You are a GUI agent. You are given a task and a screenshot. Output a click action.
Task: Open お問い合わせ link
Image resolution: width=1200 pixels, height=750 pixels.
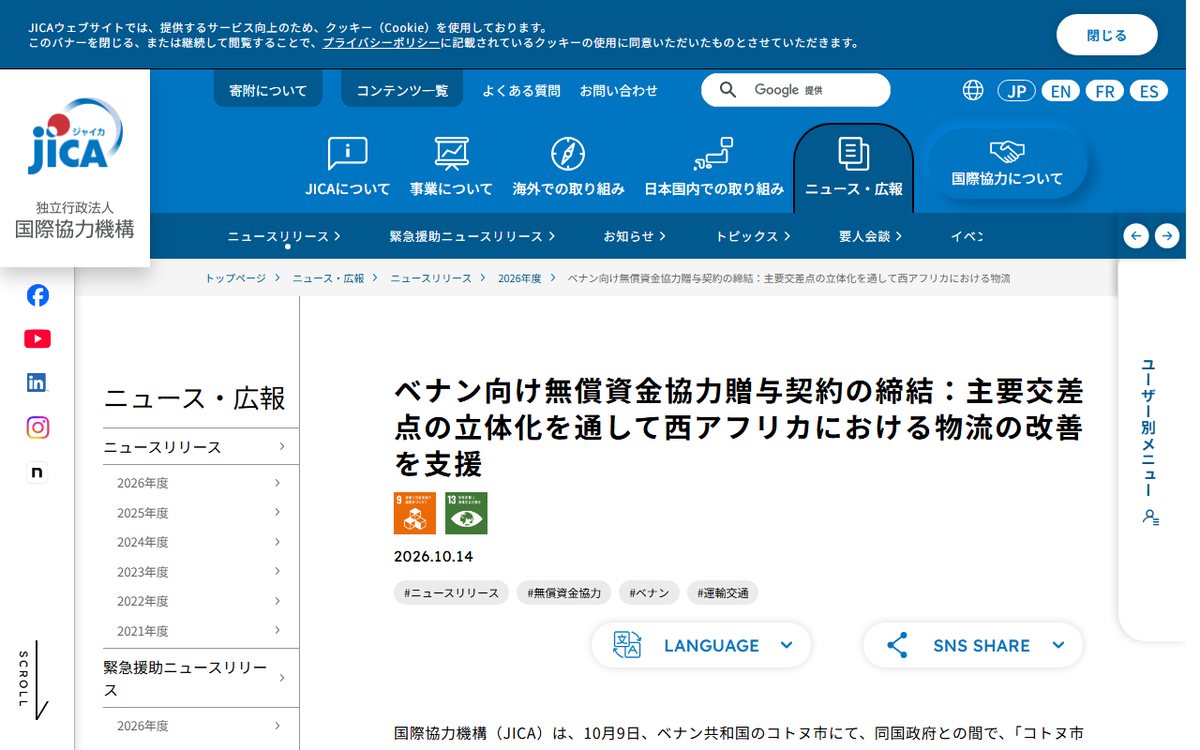pos(619,90)
